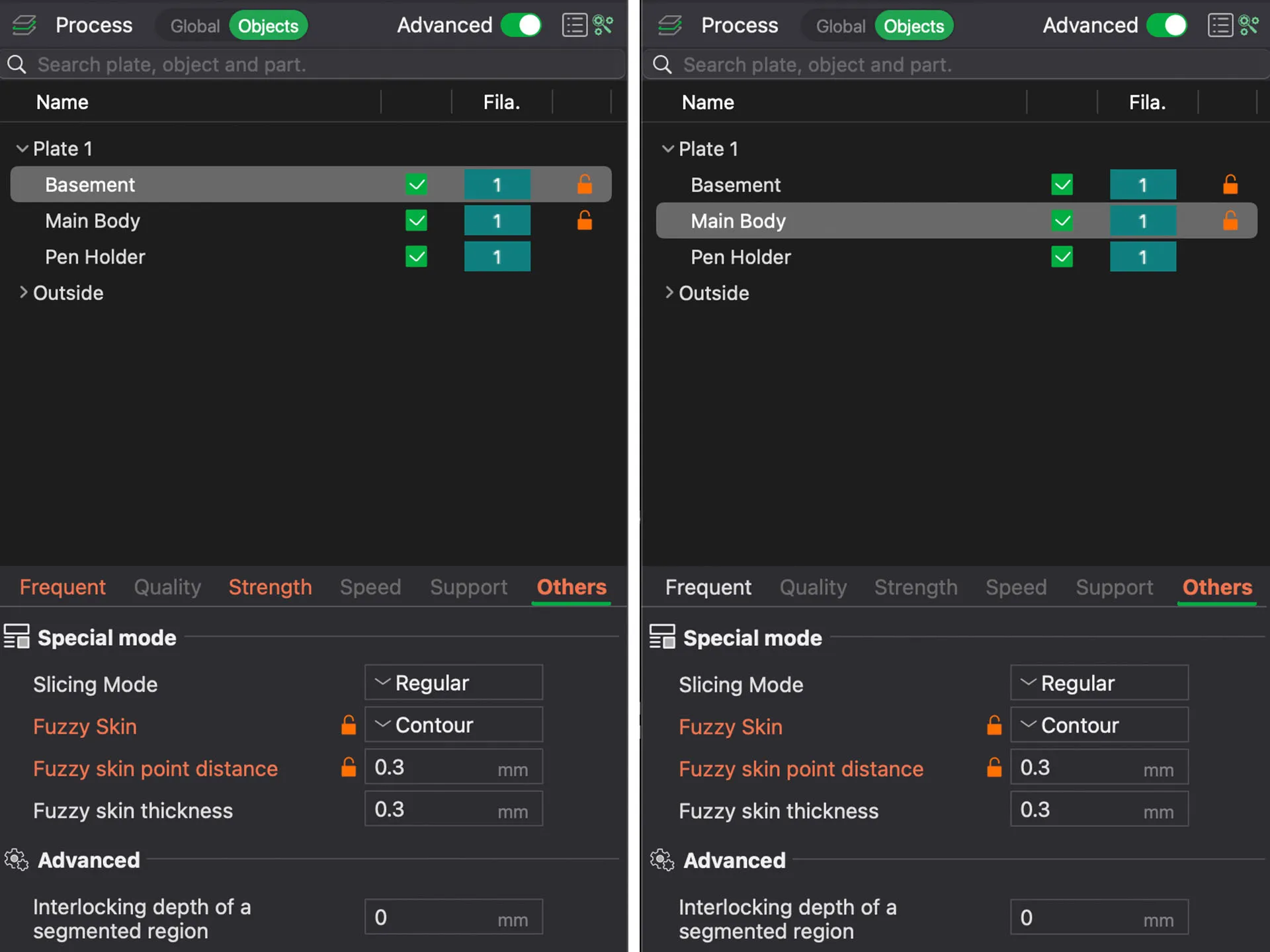Screen dimensions: 1270x952
Task: Click the Process layers icon in right panel
Action: pyautogui.click(x=670, y=25)
